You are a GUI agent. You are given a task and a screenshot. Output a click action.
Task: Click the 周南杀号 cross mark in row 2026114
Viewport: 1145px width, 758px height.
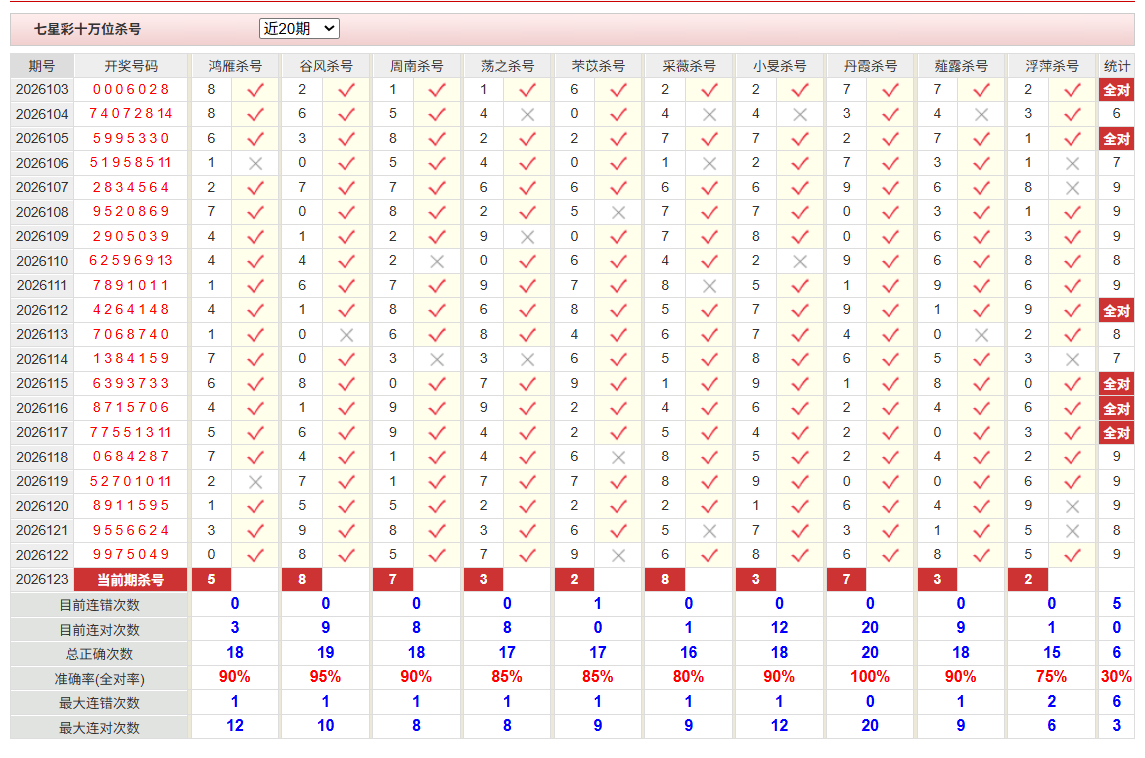point(437,359)
